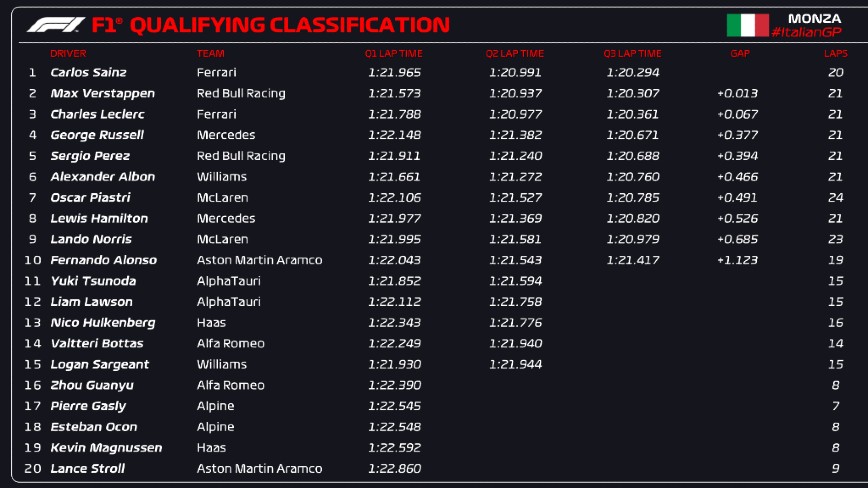Click the Q3 LAP TIME header

[x=632, y=53]
